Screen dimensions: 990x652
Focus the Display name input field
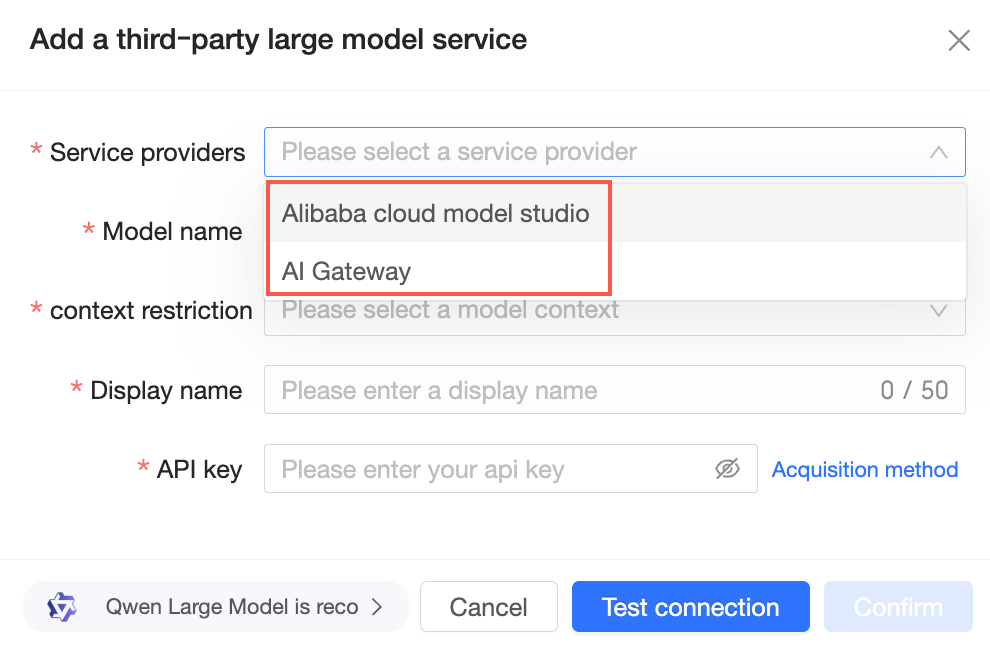(614, 389)
